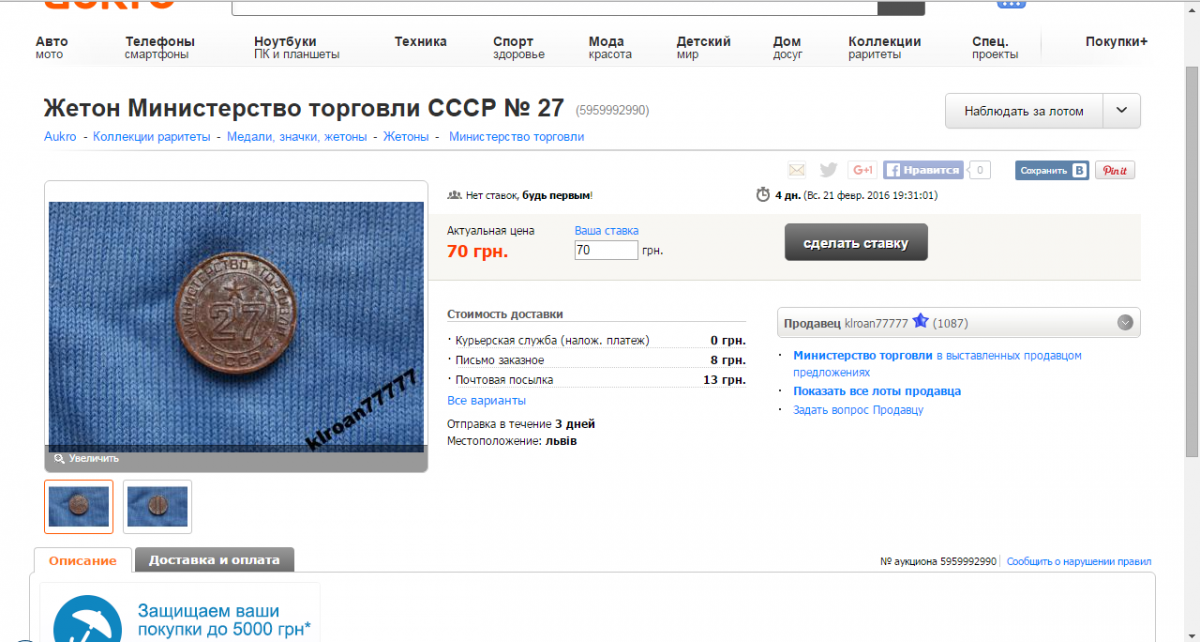Switch to Доставка и оплата tab
This screenshot has width=1200, height=642.
click(x=214, y=560)
